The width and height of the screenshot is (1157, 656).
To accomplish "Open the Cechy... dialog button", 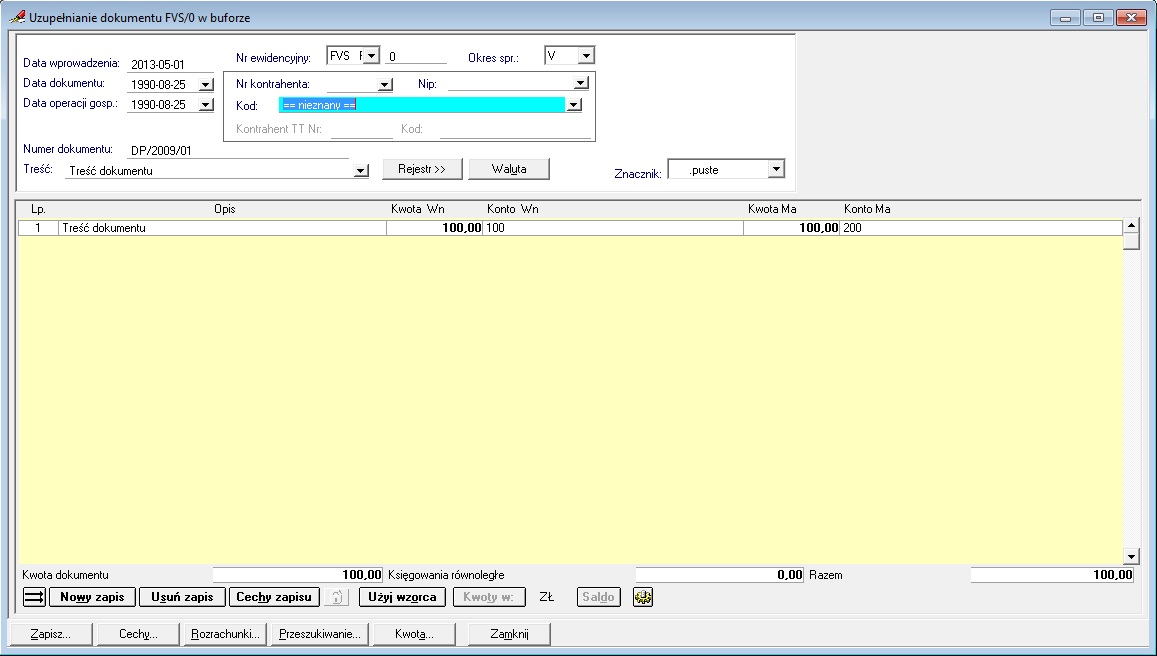I will 138,634.
